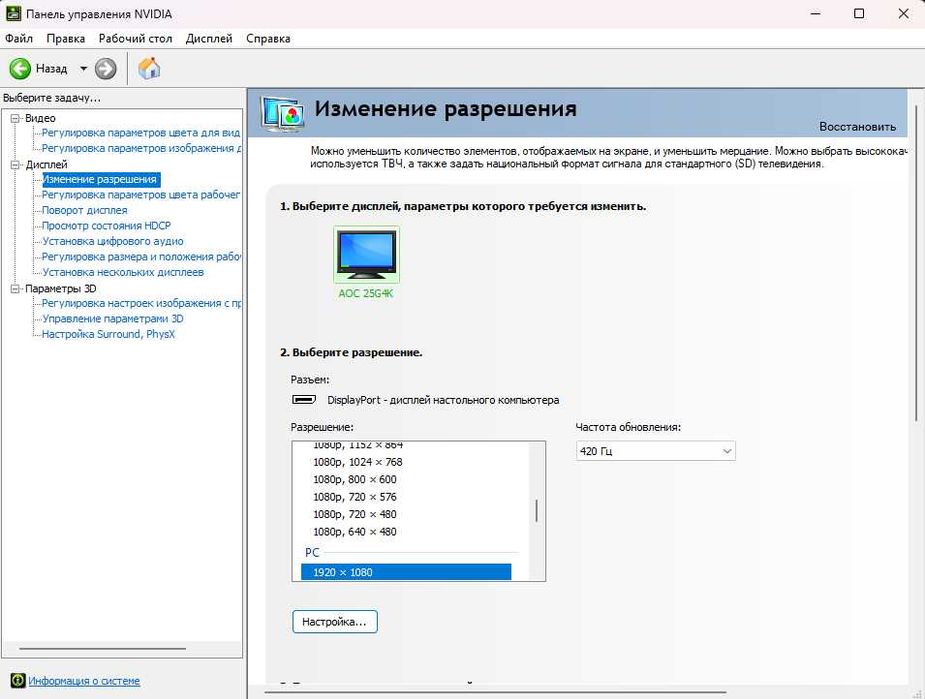
Task: Open the Справка menu
Action: [268, 38]
